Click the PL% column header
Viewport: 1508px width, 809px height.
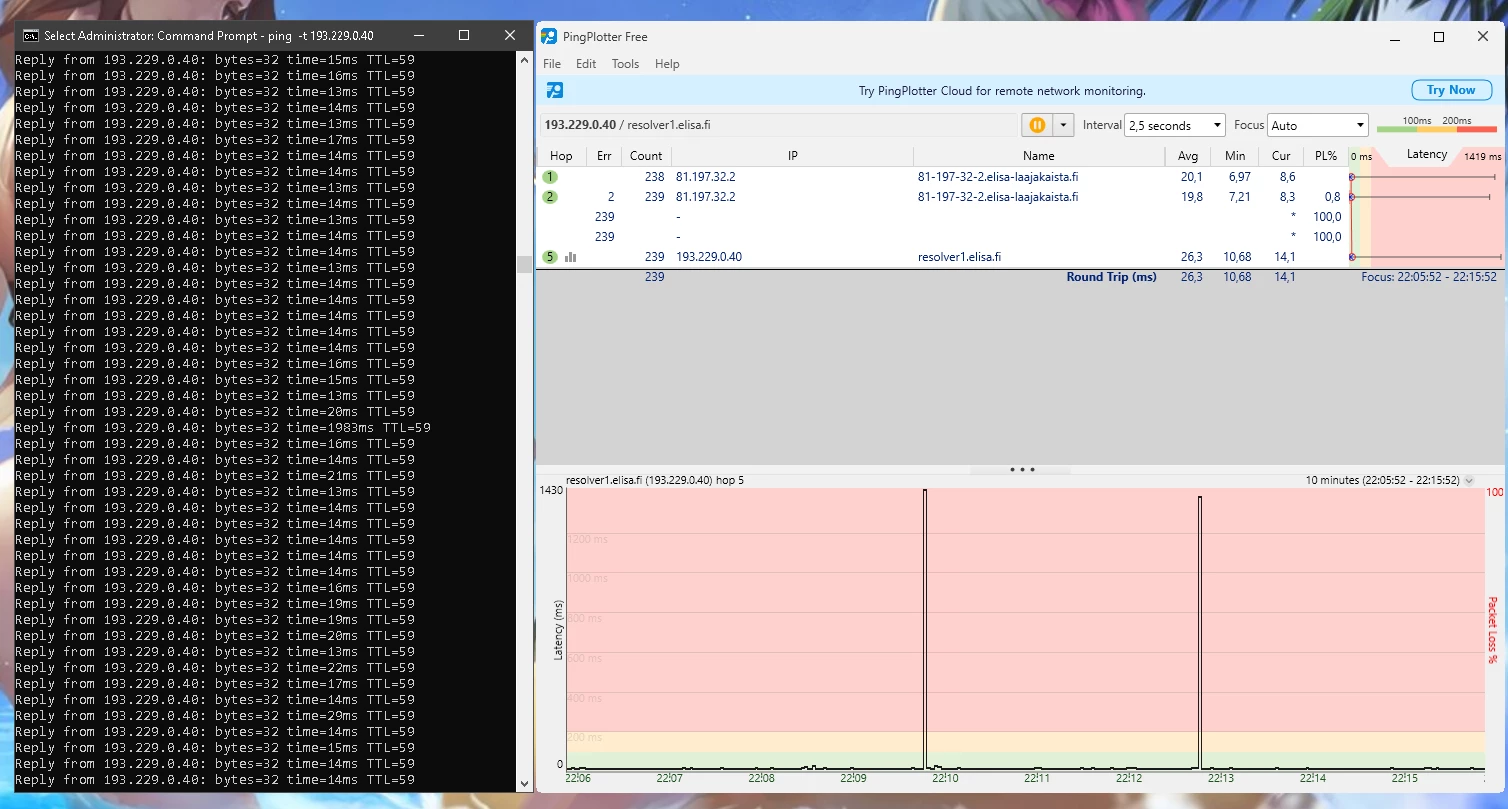pyautogui.click(x=1326, y=156)
